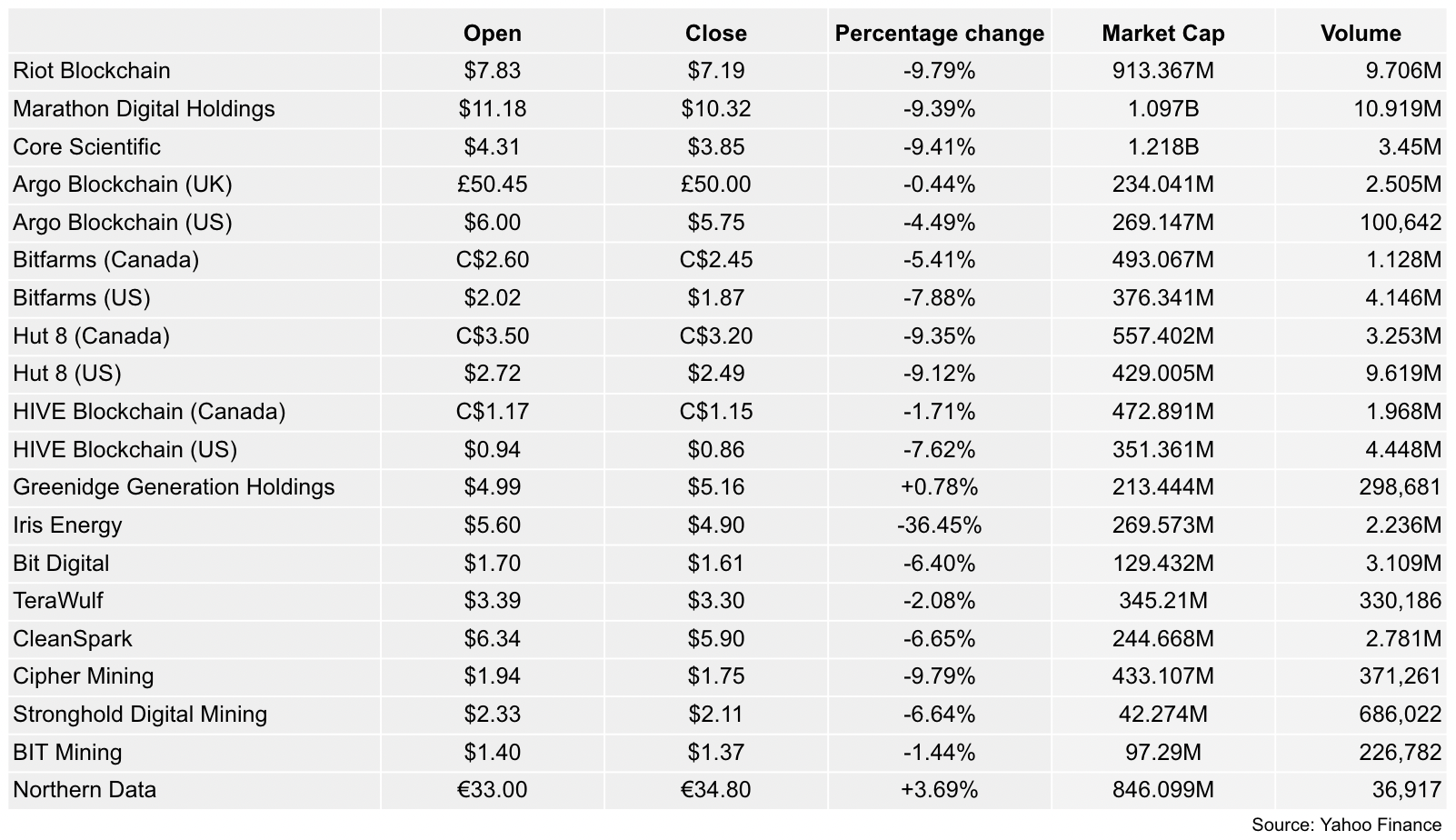Select Stronghold Digital Mining market cap 42.274M
The width and height of the screenshot is (1456, 840).
1162,715
